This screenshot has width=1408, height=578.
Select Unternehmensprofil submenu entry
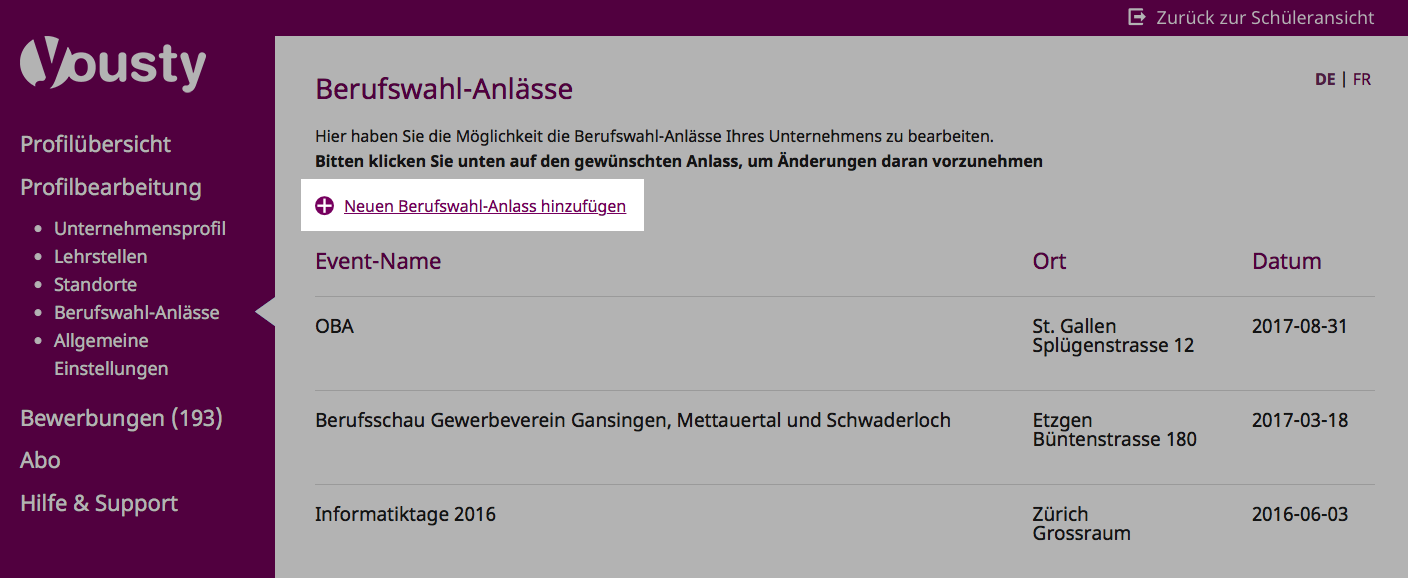click(140, 228)
